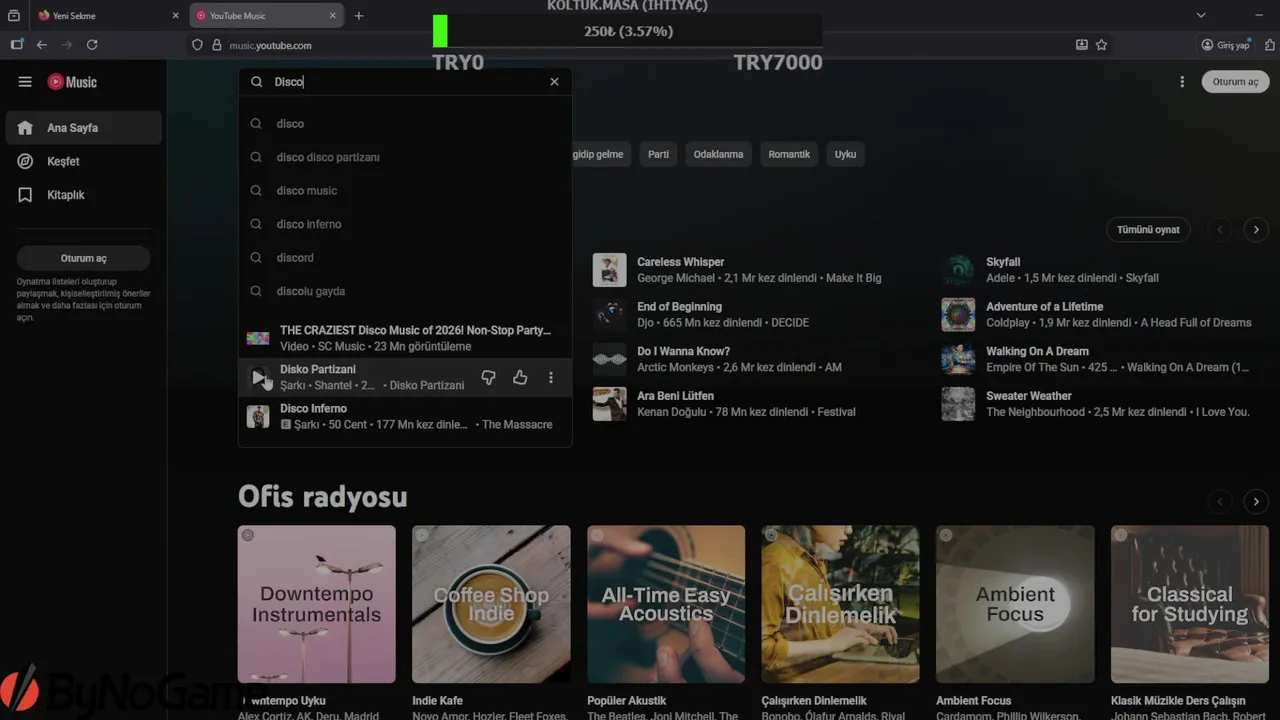Open Skyfall by Adele

pos(1003,262)
